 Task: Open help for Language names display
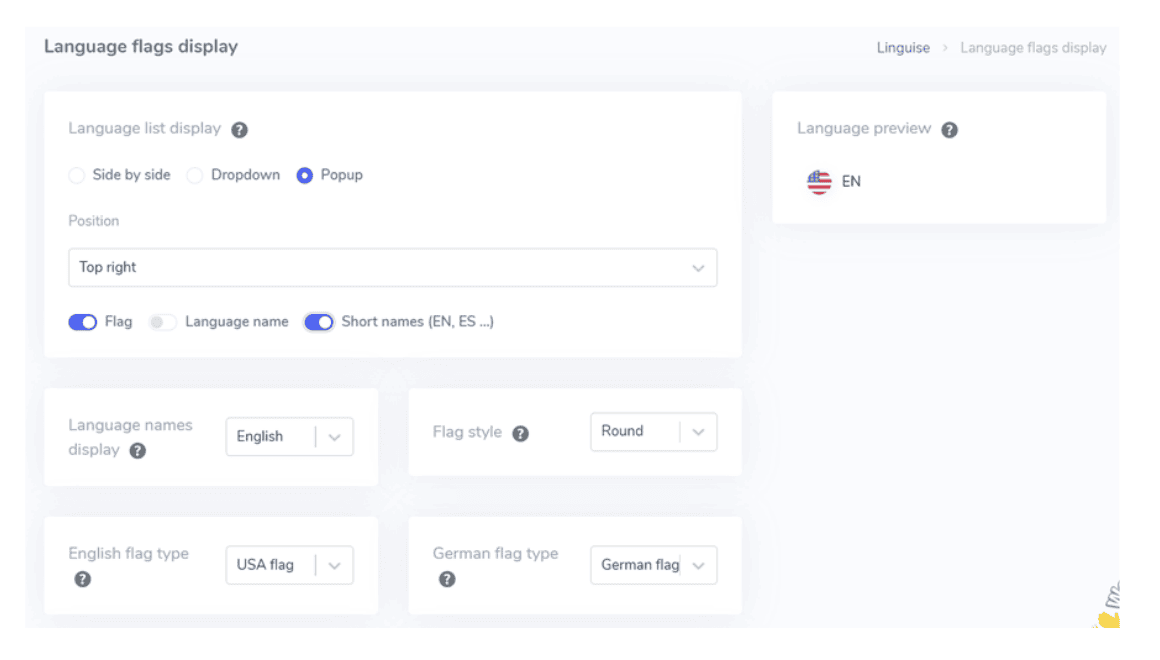tap(138, 451)
